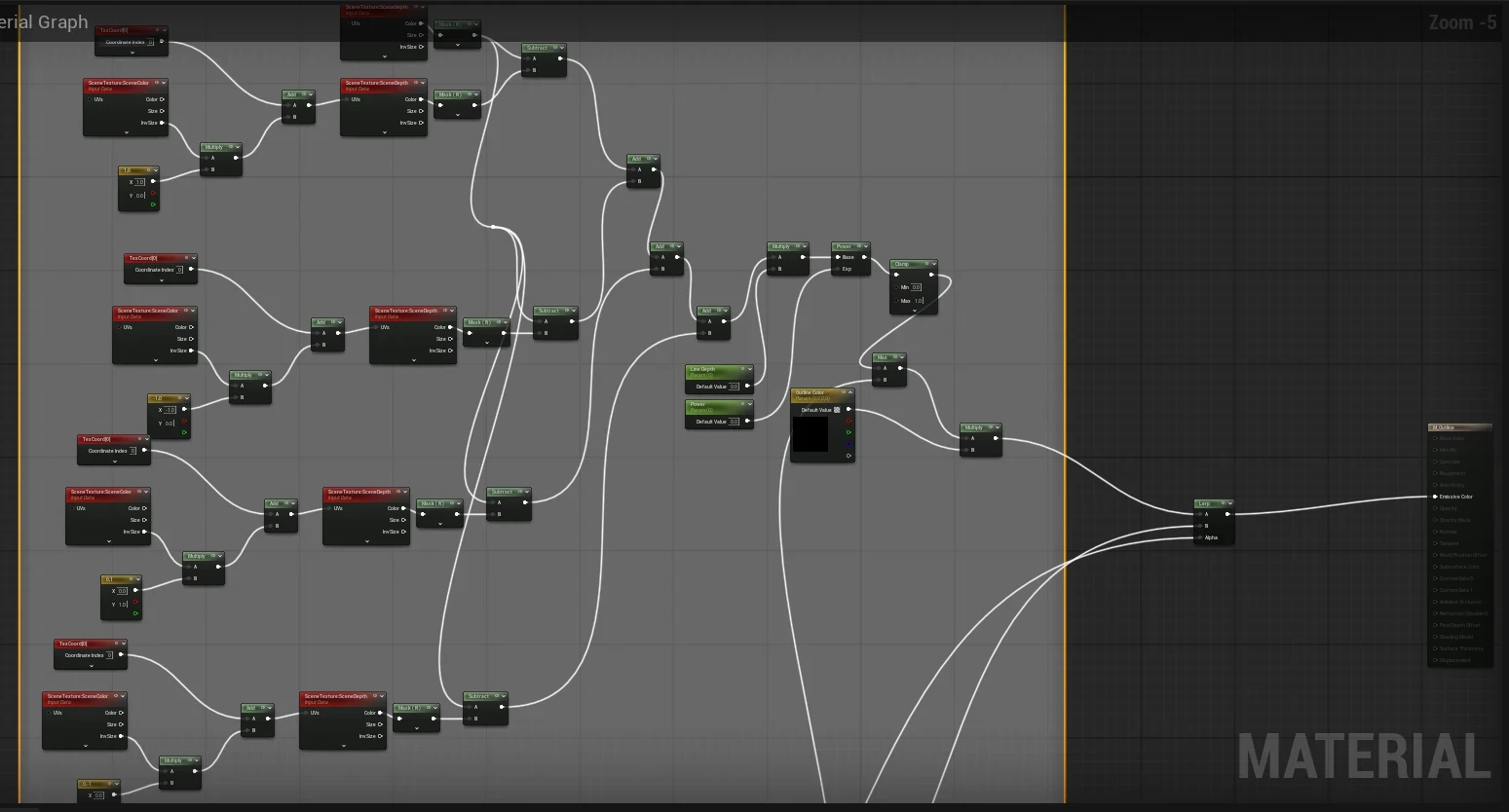The image size is (1509, 812).
Task: Open Outline Color Default Value swatch
Action: pos(836,410)
